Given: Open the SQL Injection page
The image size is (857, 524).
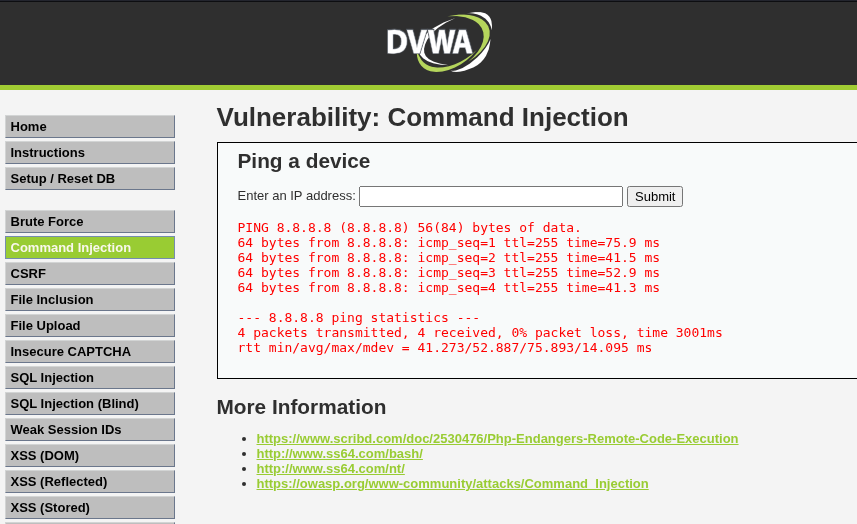Looking at the screenshot, I should click(x=90, y=378).
